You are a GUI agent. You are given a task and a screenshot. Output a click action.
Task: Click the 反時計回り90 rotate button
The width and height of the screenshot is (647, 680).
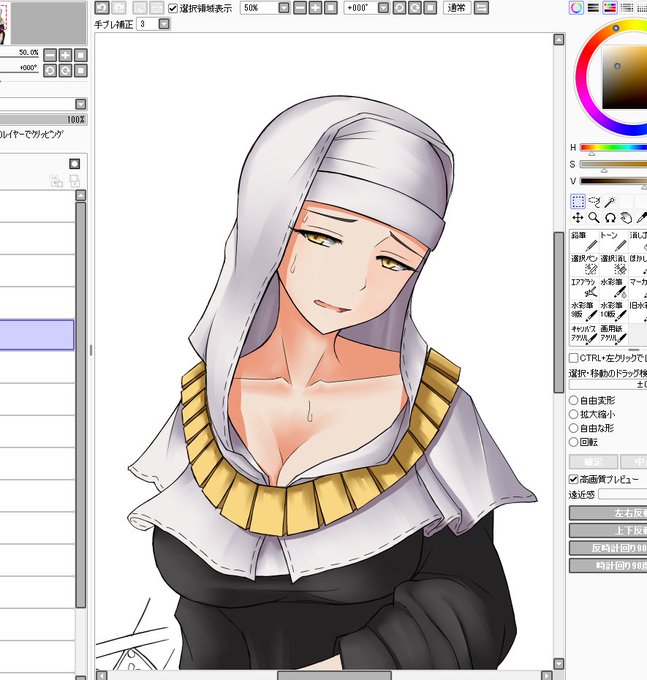608,548
